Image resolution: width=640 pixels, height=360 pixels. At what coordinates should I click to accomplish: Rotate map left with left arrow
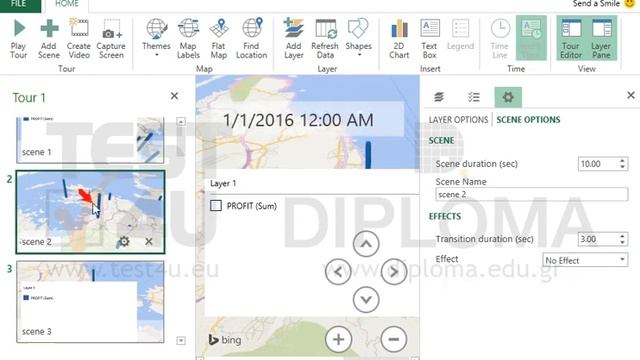click(x=338, y=272)
